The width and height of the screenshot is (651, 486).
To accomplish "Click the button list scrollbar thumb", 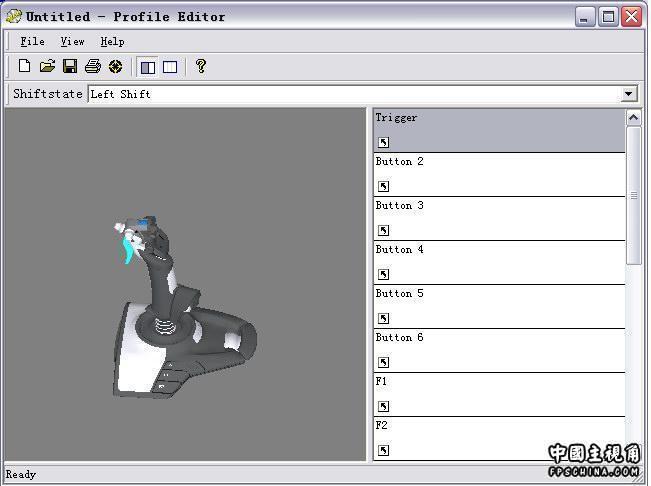I will (634, 195).
